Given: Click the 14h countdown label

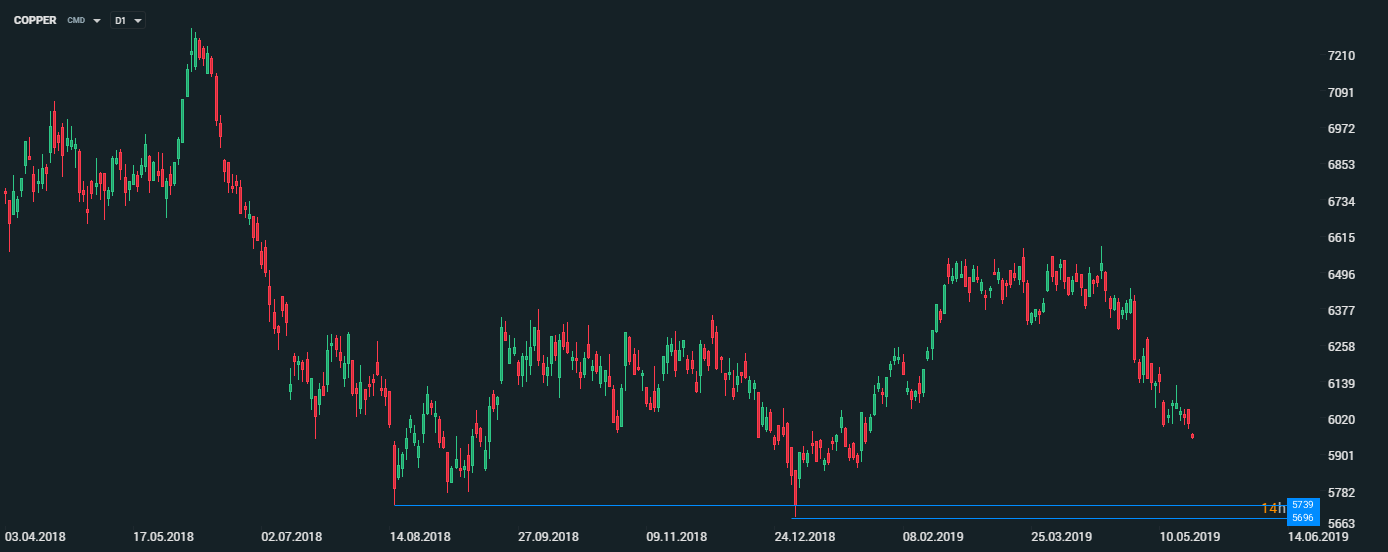Looking at the screenshot, I should 1273,508.
